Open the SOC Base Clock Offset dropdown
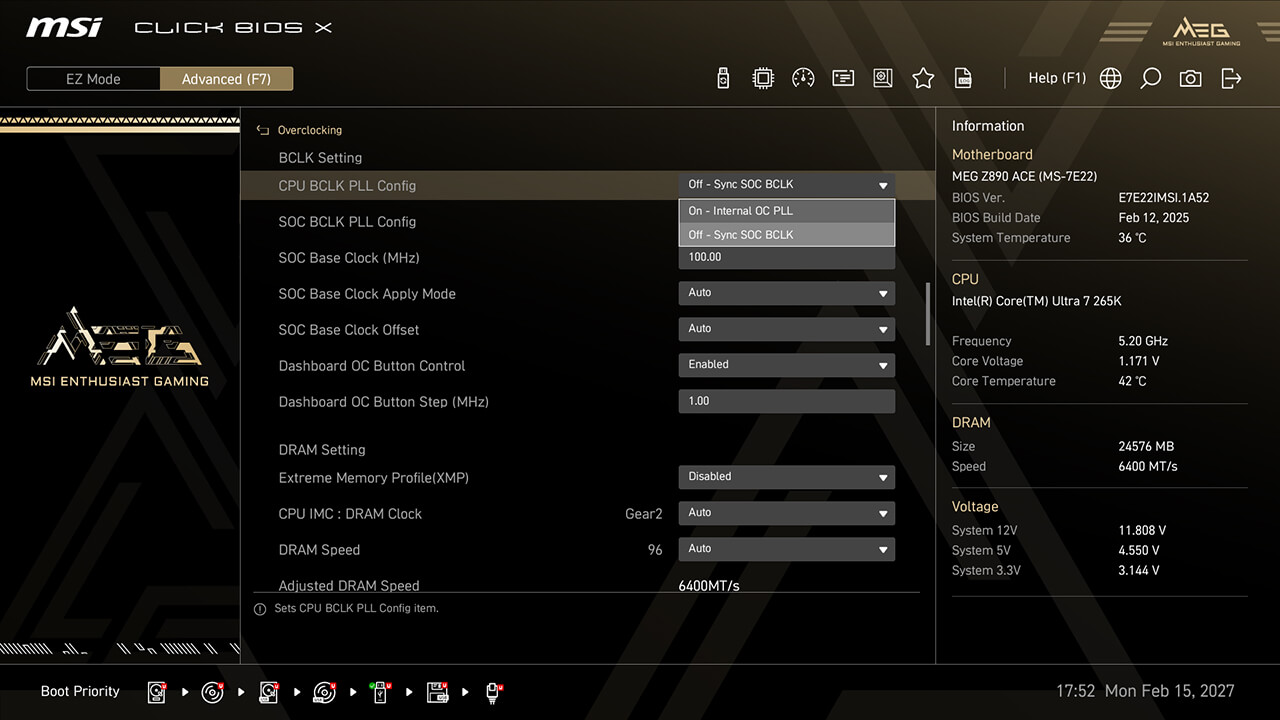This screenshot has height=720, width=1280. (786, 329)
